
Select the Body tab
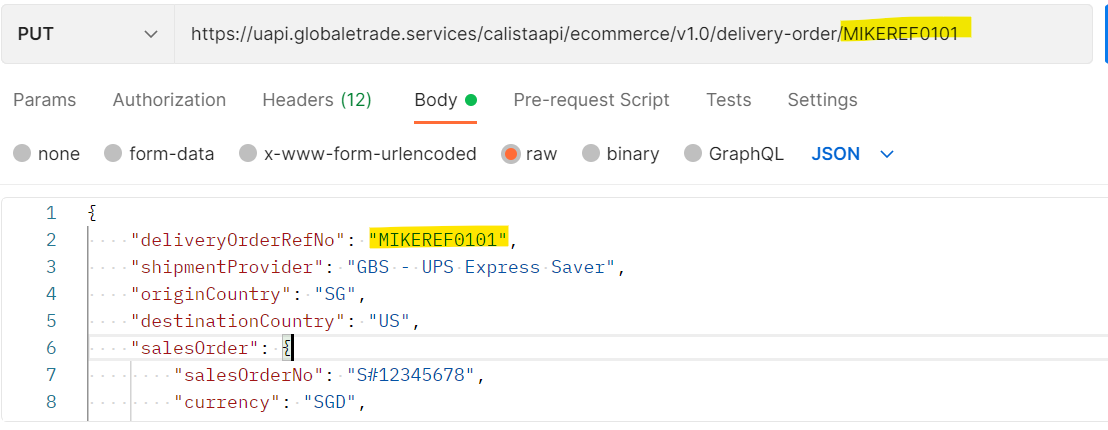(x=436, y=100)
